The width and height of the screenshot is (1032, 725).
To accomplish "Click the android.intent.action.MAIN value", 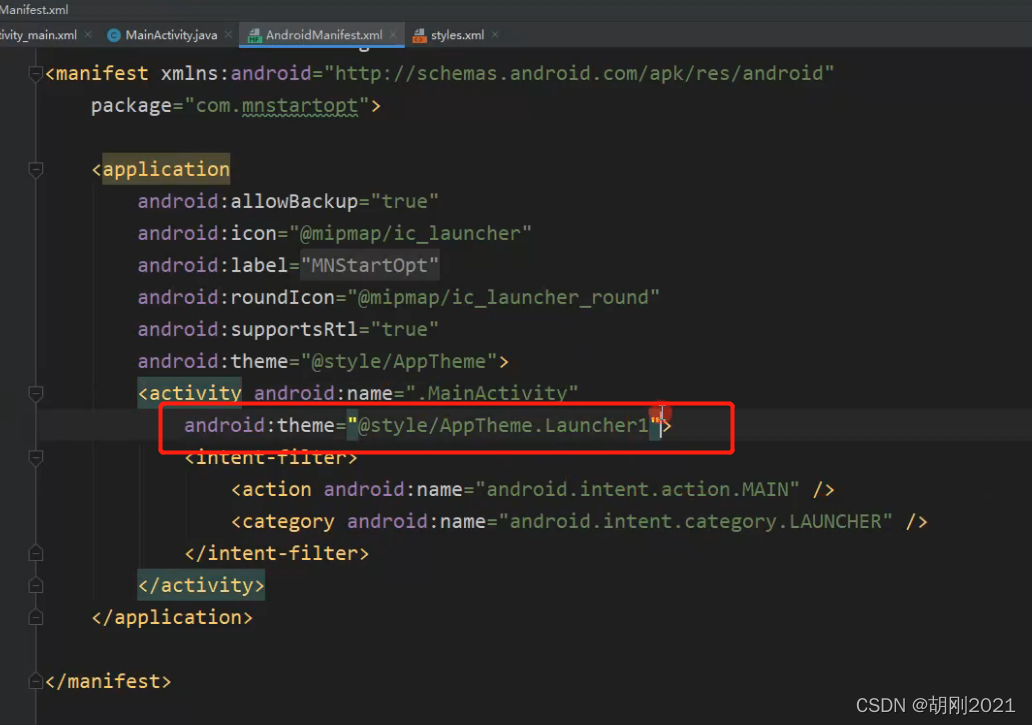I will click(636, 489).
